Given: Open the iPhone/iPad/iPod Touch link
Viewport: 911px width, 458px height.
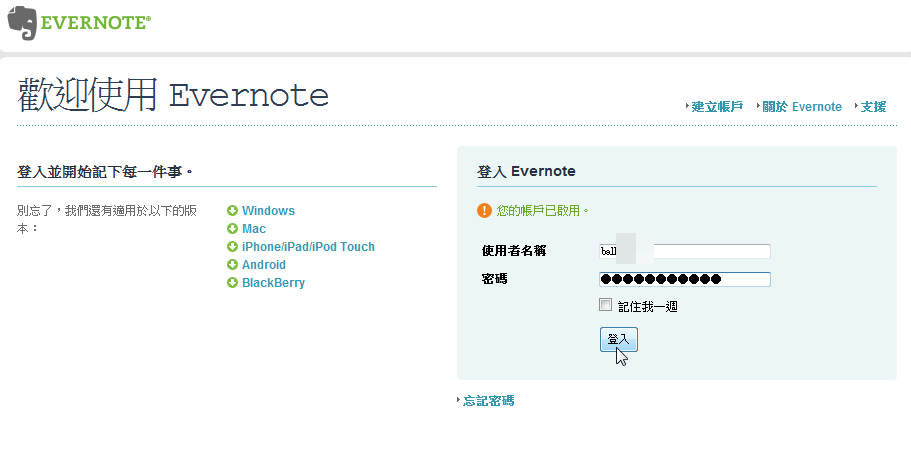Looking at the screenshot, I should point(309,247).
